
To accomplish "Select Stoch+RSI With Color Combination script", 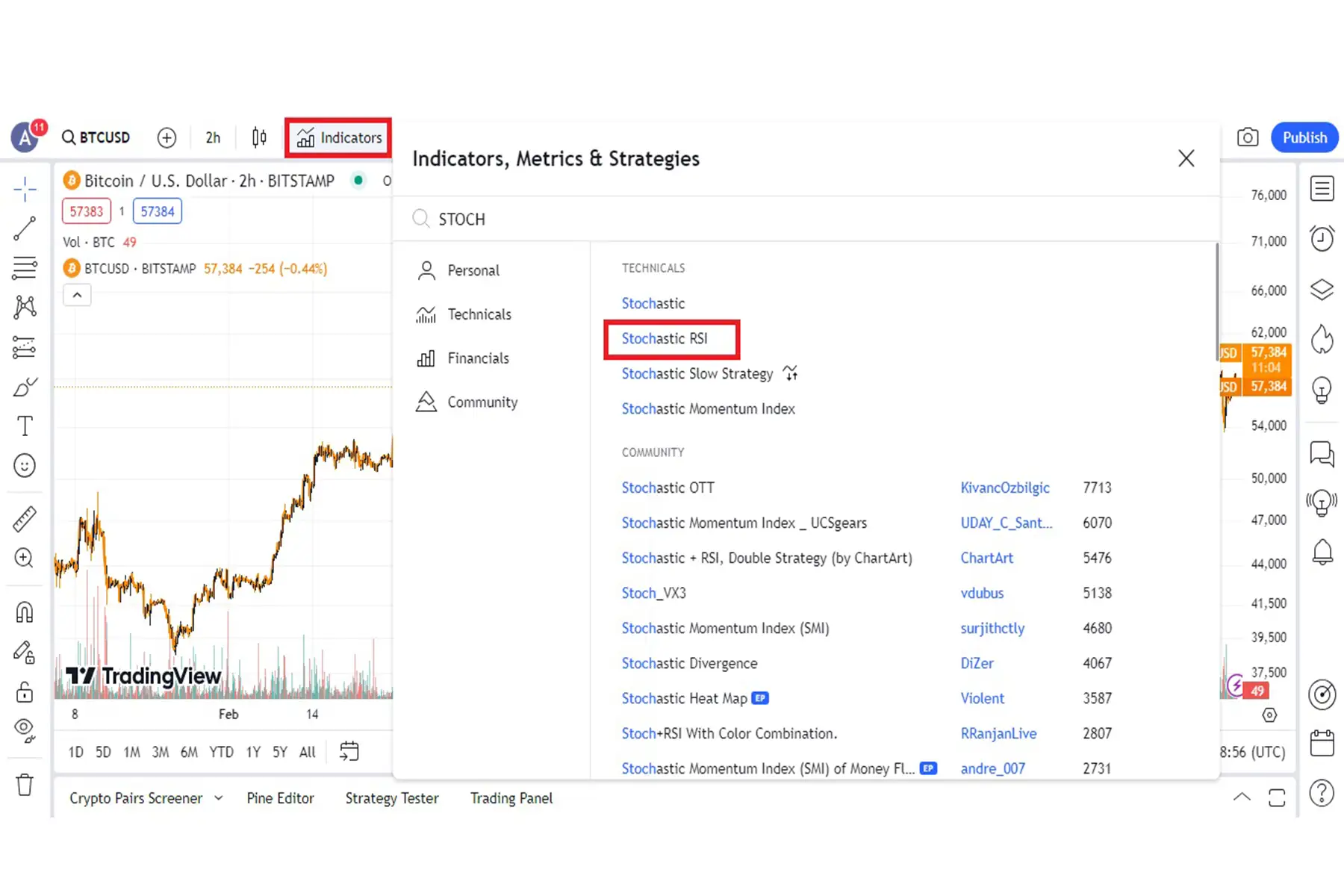I will click(x=729, y=733).
